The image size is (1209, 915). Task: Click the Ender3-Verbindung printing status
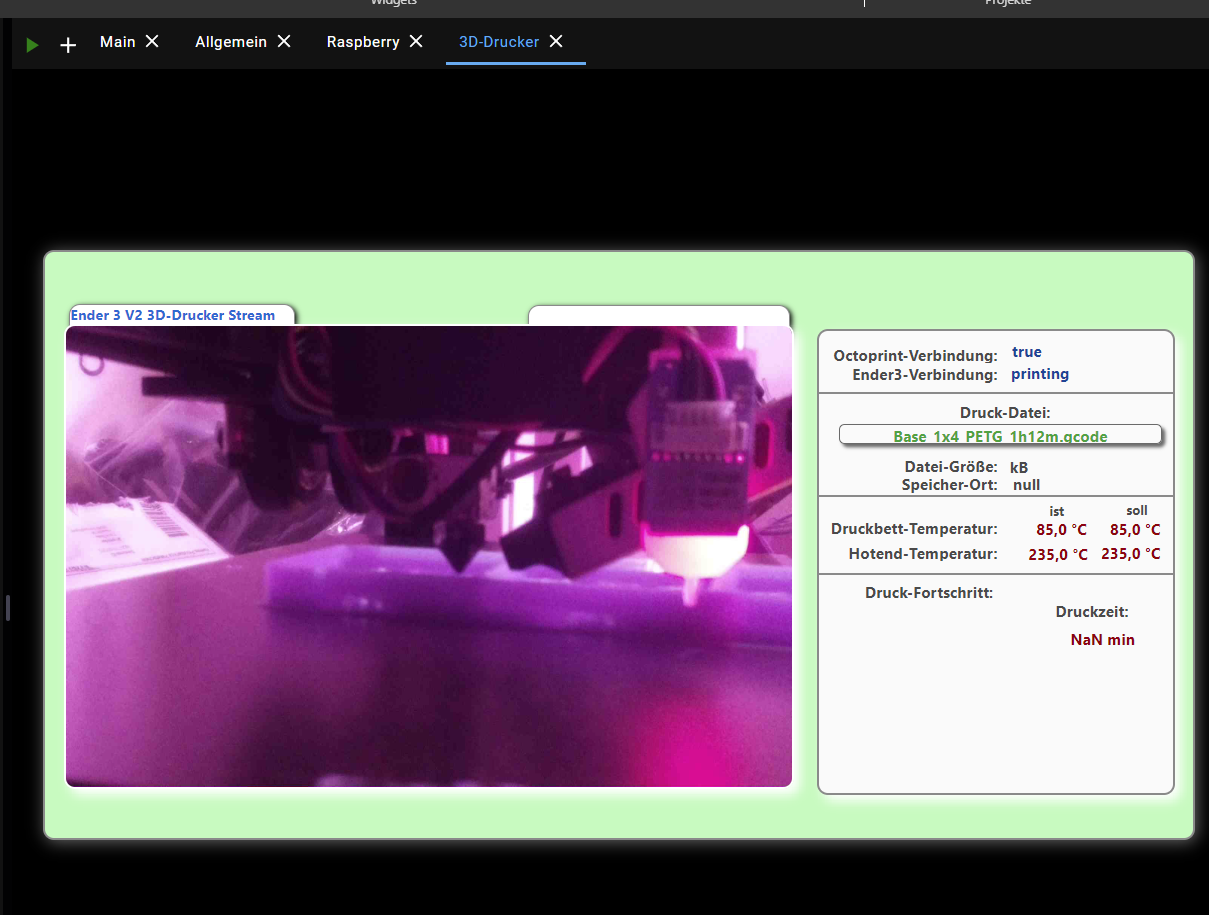[1039, 374]
